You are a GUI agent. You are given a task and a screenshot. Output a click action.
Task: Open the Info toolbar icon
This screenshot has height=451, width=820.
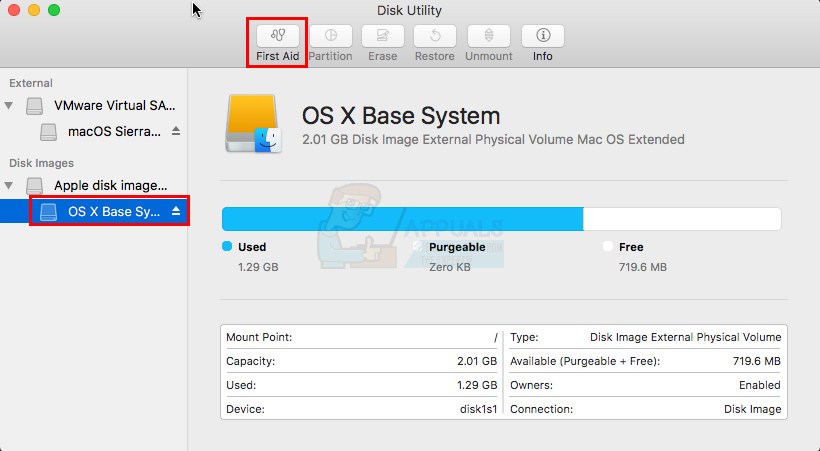coord(542,36)
